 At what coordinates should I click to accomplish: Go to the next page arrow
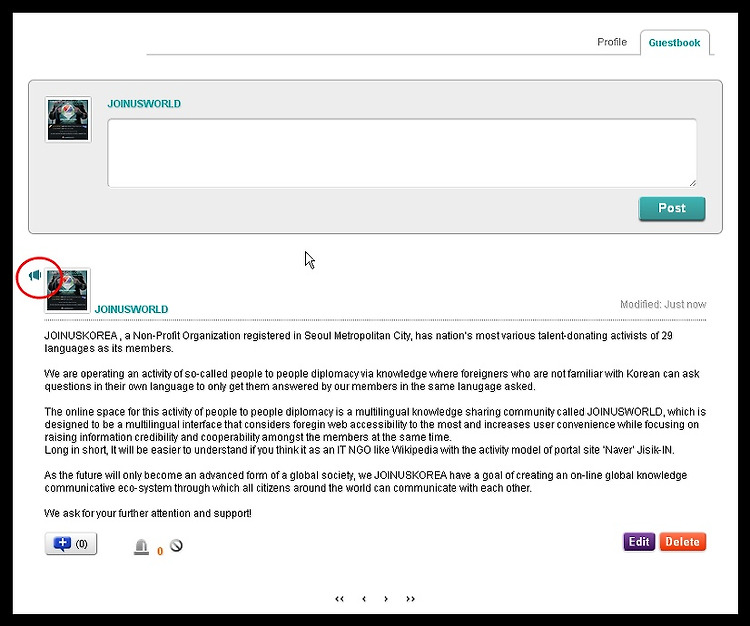coord(386,599)
